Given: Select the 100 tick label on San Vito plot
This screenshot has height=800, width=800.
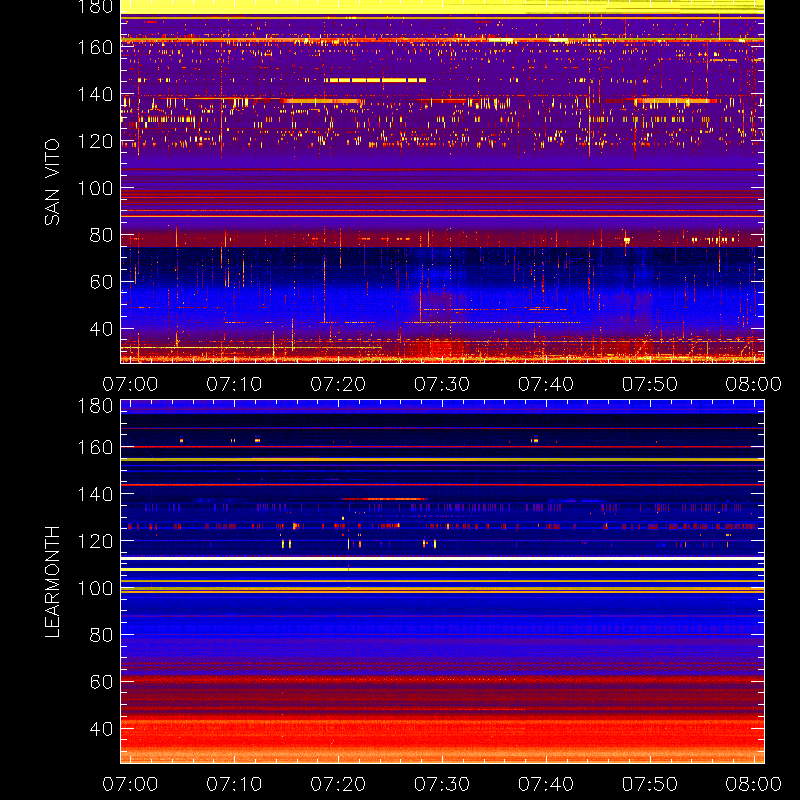Looking at the screenshot, I should (95, 188).
